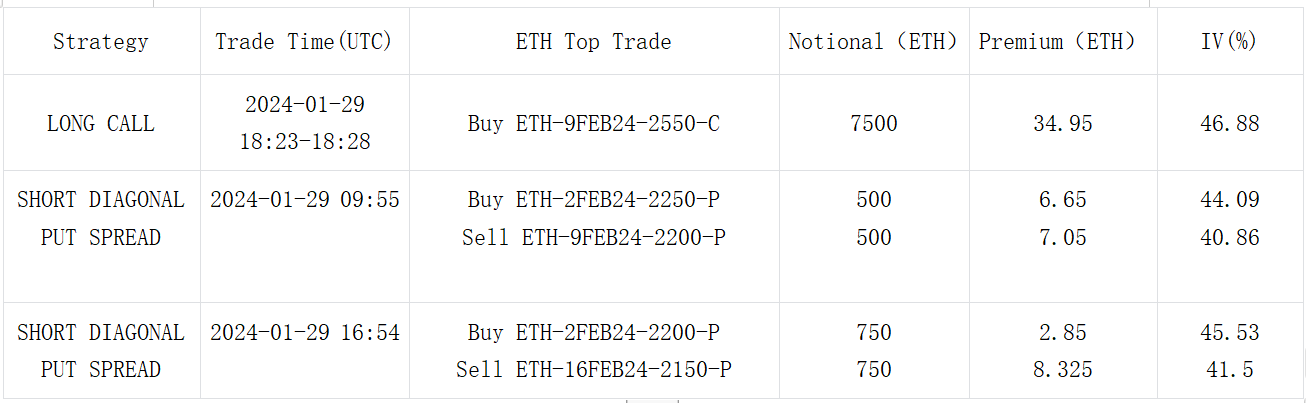Click the 34.95 premium value

pyautogui.click(x=1063, y=124)
